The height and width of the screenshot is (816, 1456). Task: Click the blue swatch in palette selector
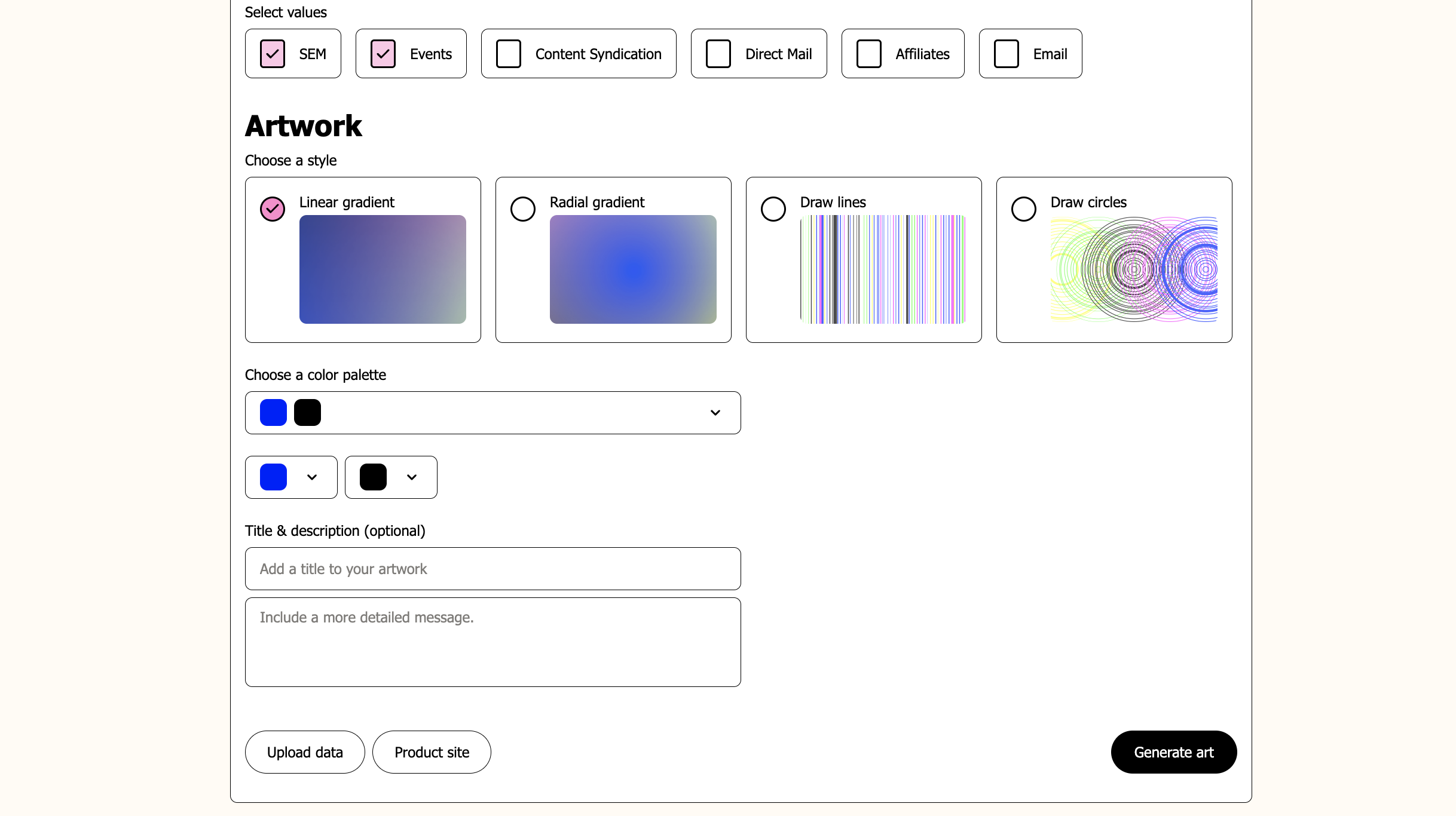coord(274,413)
